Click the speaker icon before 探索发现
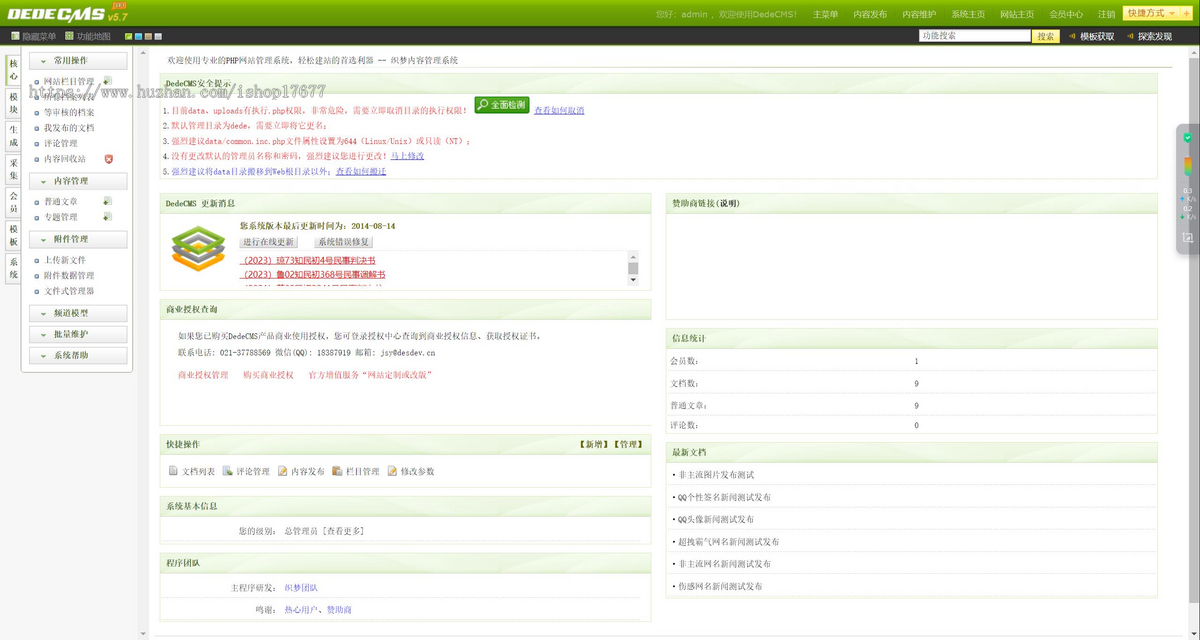 click(1129, 36)
